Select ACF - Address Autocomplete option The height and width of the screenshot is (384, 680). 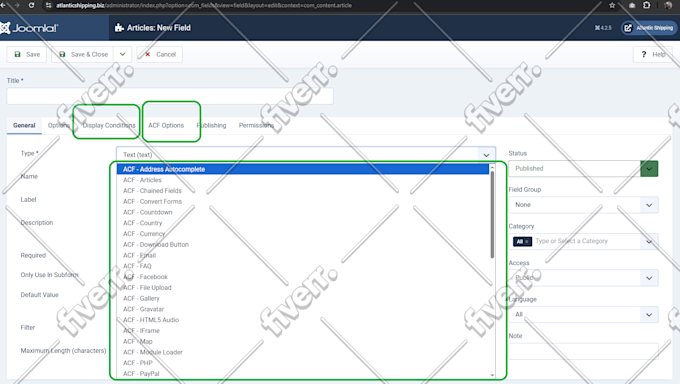pyautogui.click(x=303, y=169)
